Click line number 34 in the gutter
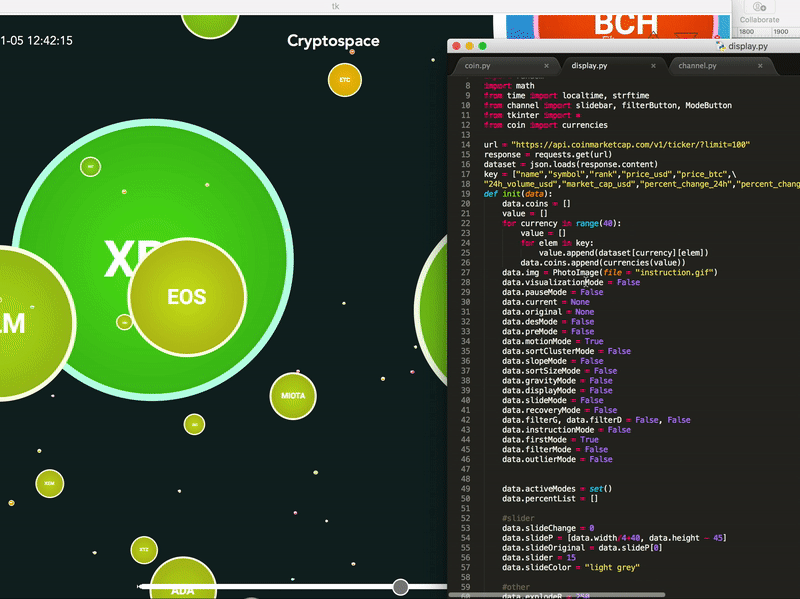This screenshot has height=599, width=800. coord(465,341)
